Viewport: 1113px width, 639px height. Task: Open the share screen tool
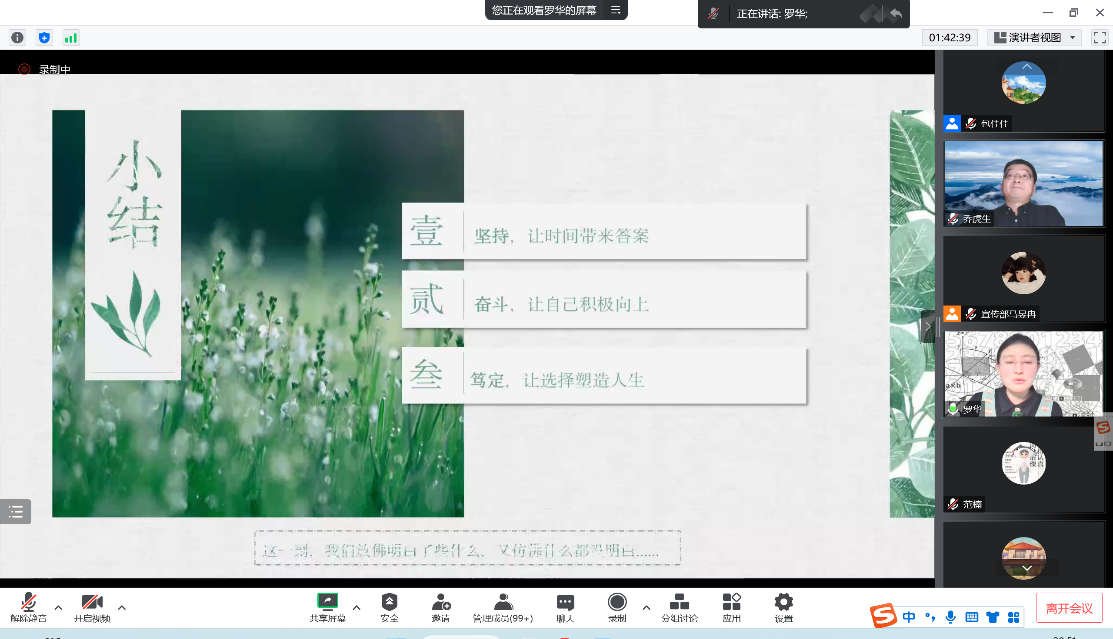coord(327,603)
